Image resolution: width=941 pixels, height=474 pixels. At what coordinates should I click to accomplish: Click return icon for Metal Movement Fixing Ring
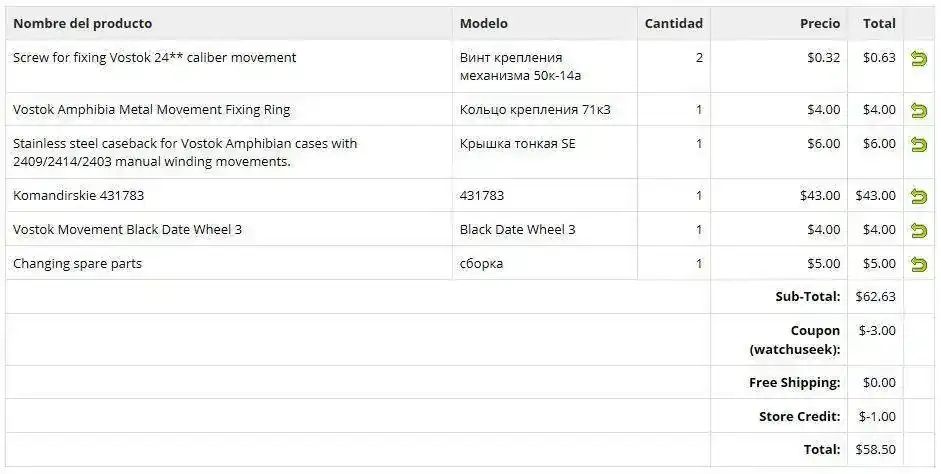pos(918,110)
